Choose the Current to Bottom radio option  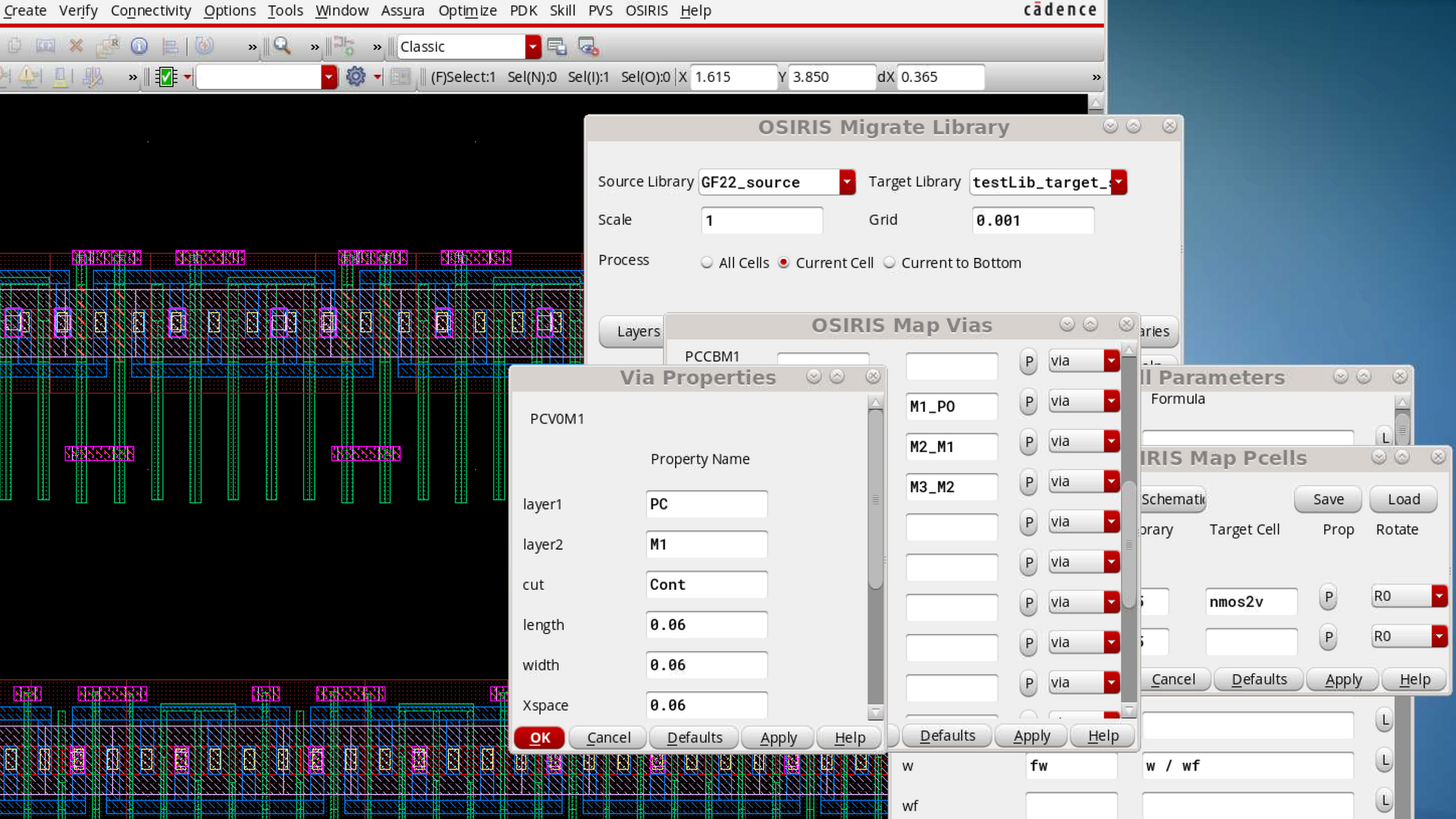[x=890, y=262]
